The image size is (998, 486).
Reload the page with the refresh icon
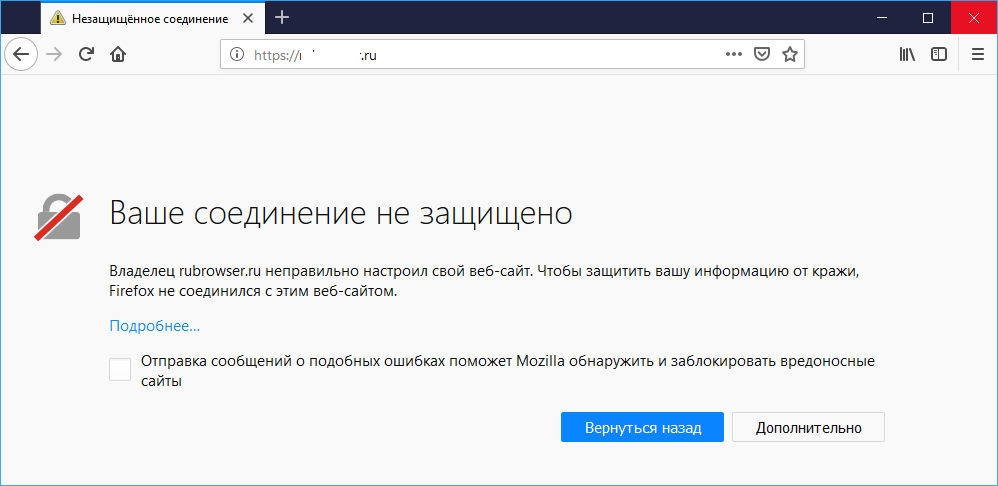coord(87,55)
